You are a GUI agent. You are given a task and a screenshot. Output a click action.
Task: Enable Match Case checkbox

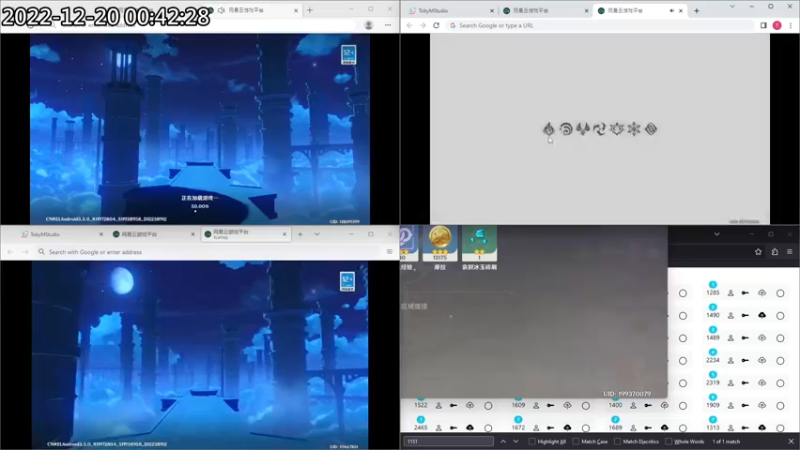[x=576, y=441]
